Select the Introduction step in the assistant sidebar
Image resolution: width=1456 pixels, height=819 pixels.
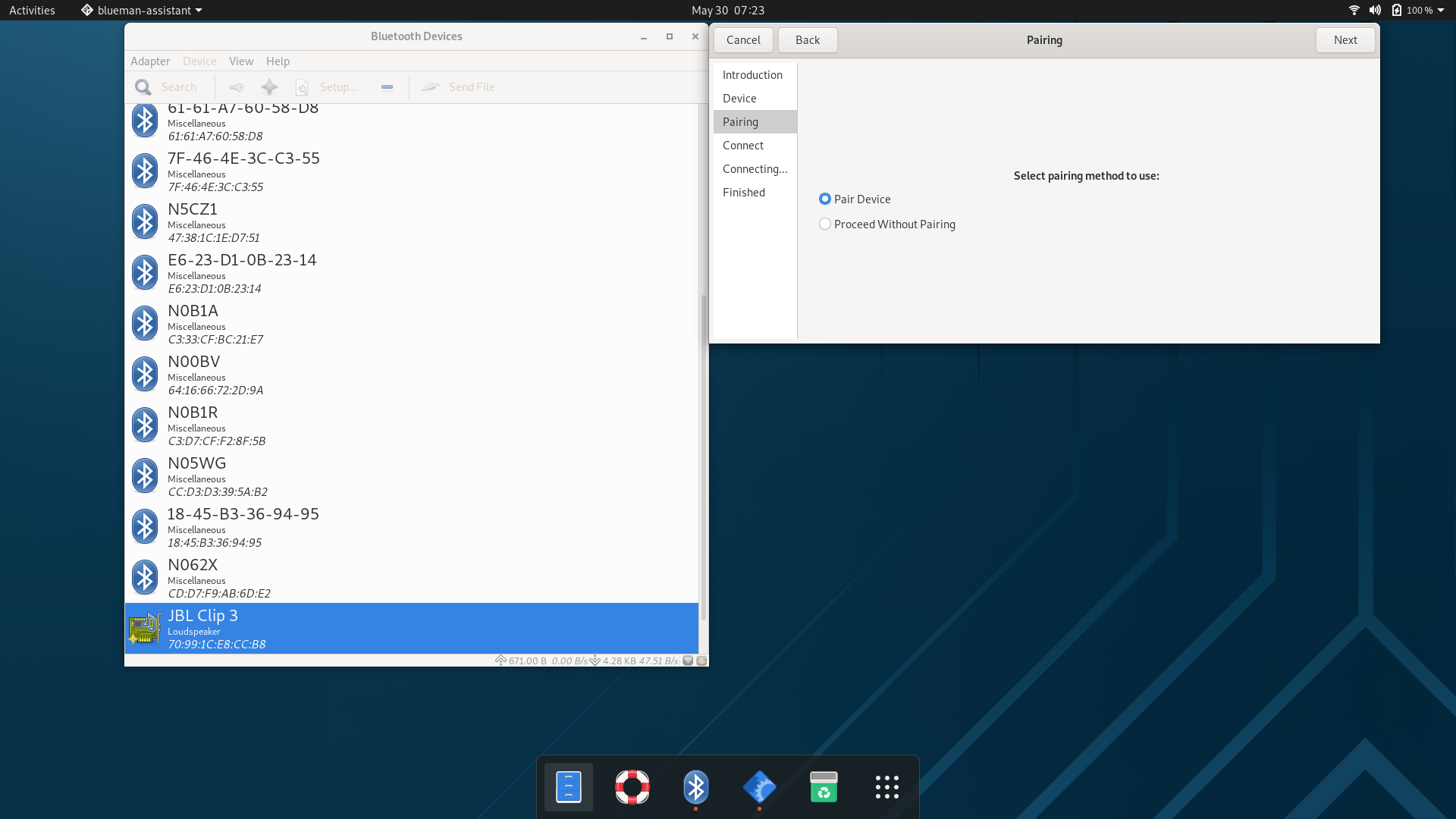coord(755,75)
